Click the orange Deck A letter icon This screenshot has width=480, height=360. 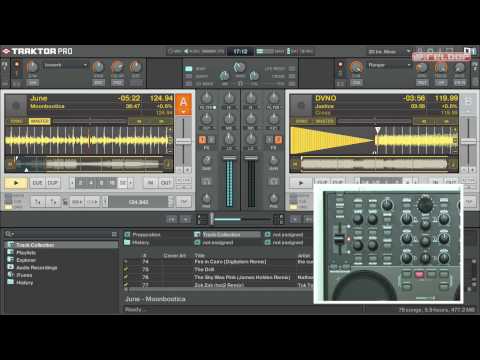pos(184,104)
